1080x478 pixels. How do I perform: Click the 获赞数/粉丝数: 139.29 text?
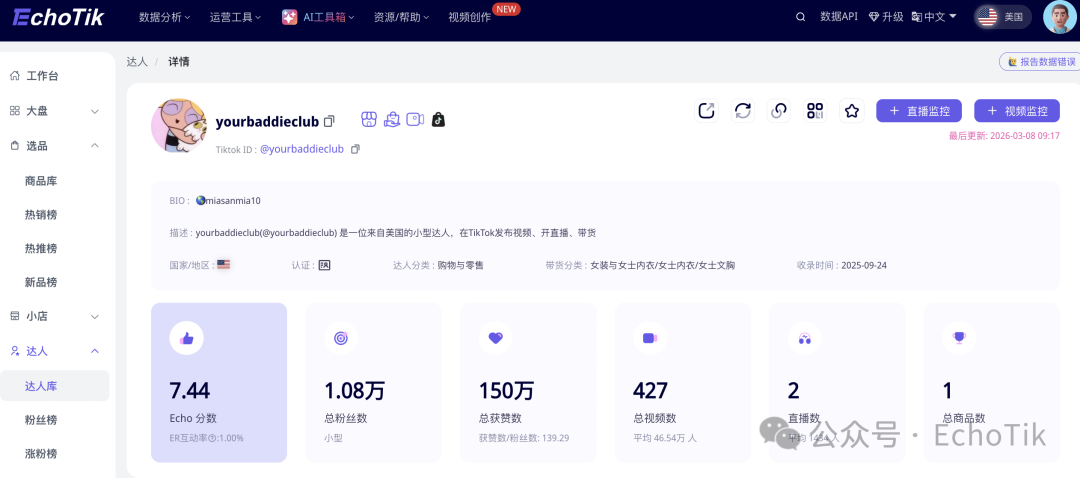click(x=523, y=437)
